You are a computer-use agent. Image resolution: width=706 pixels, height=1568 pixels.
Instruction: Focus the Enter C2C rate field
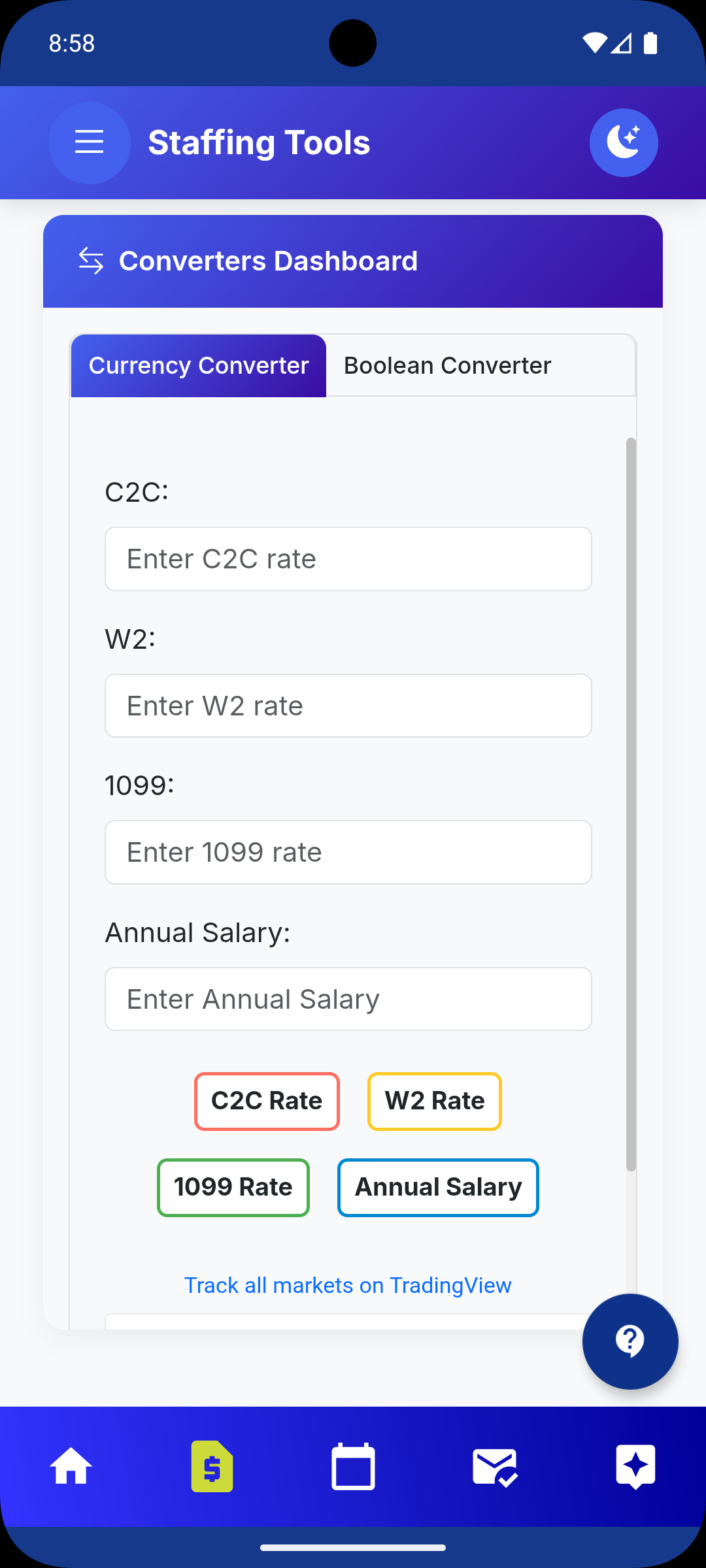click(x=348, y=559)
